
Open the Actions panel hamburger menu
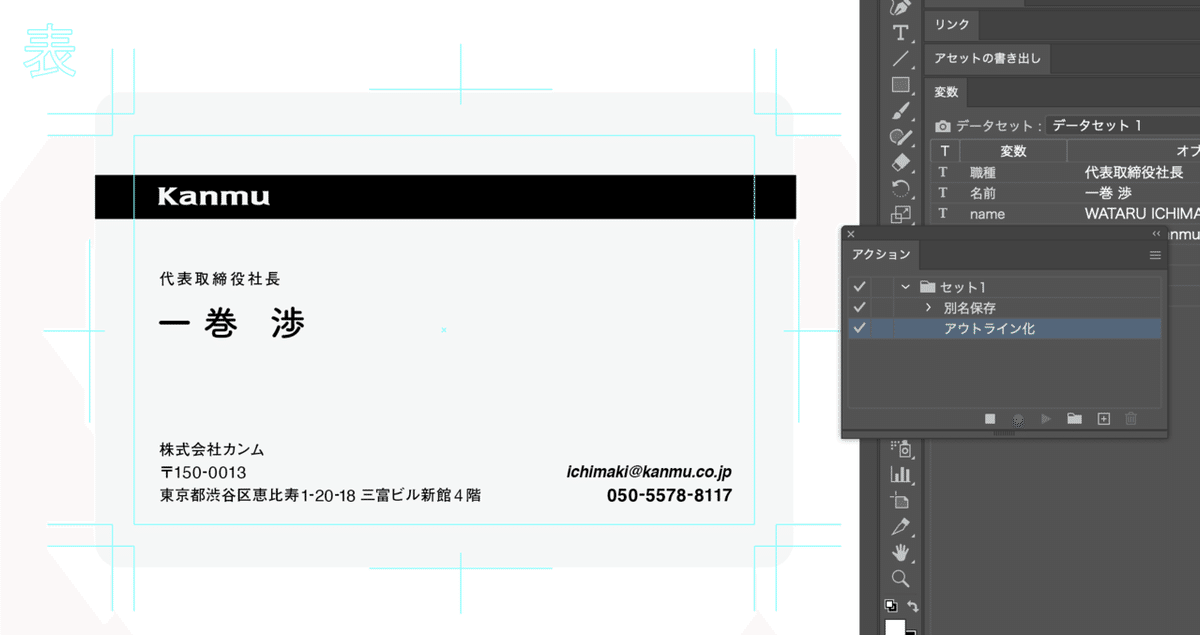tap(1155, 255)
